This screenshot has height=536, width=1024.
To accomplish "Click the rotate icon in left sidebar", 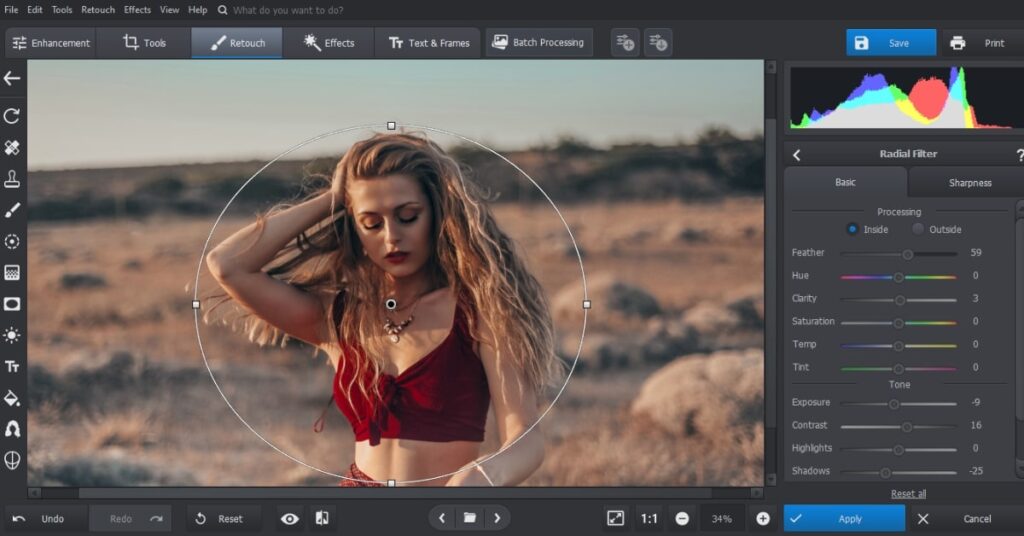I will pyautogui.click(x=12, y=116).
